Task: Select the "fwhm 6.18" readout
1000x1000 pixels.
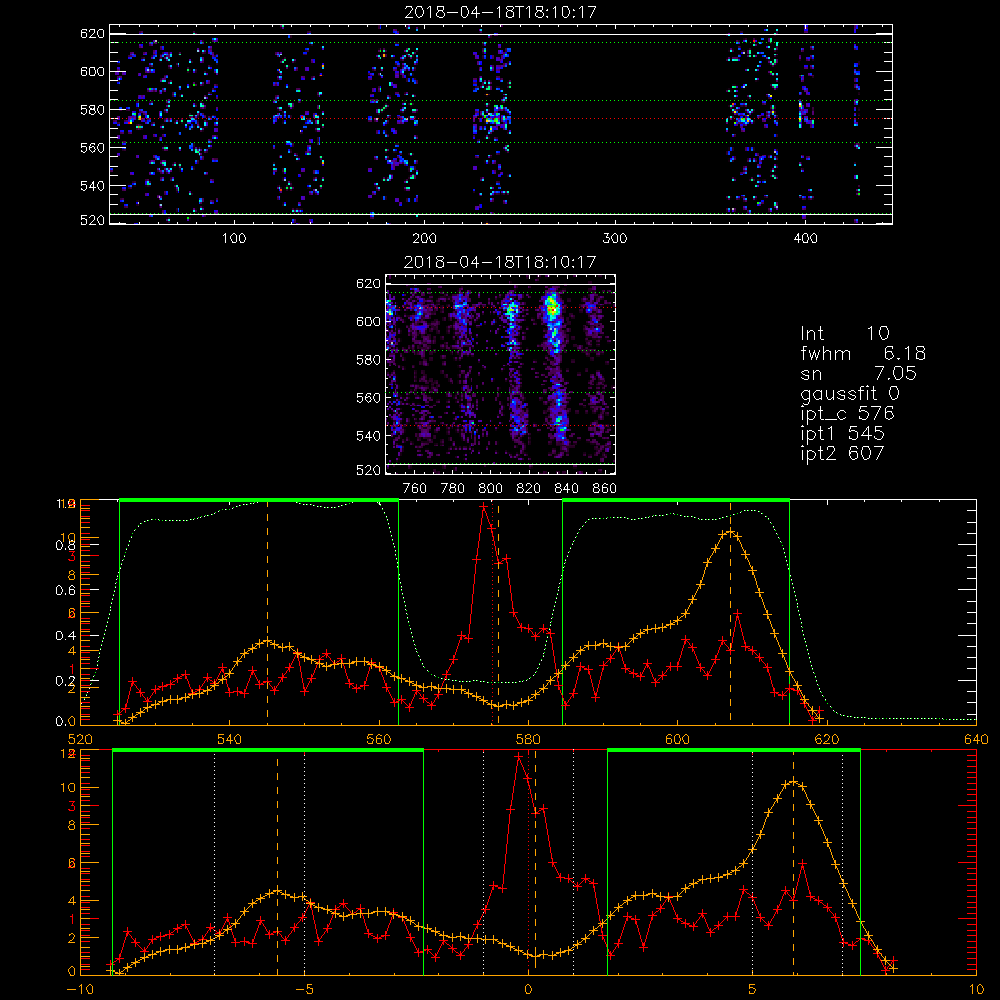Action: pos(863,353)
